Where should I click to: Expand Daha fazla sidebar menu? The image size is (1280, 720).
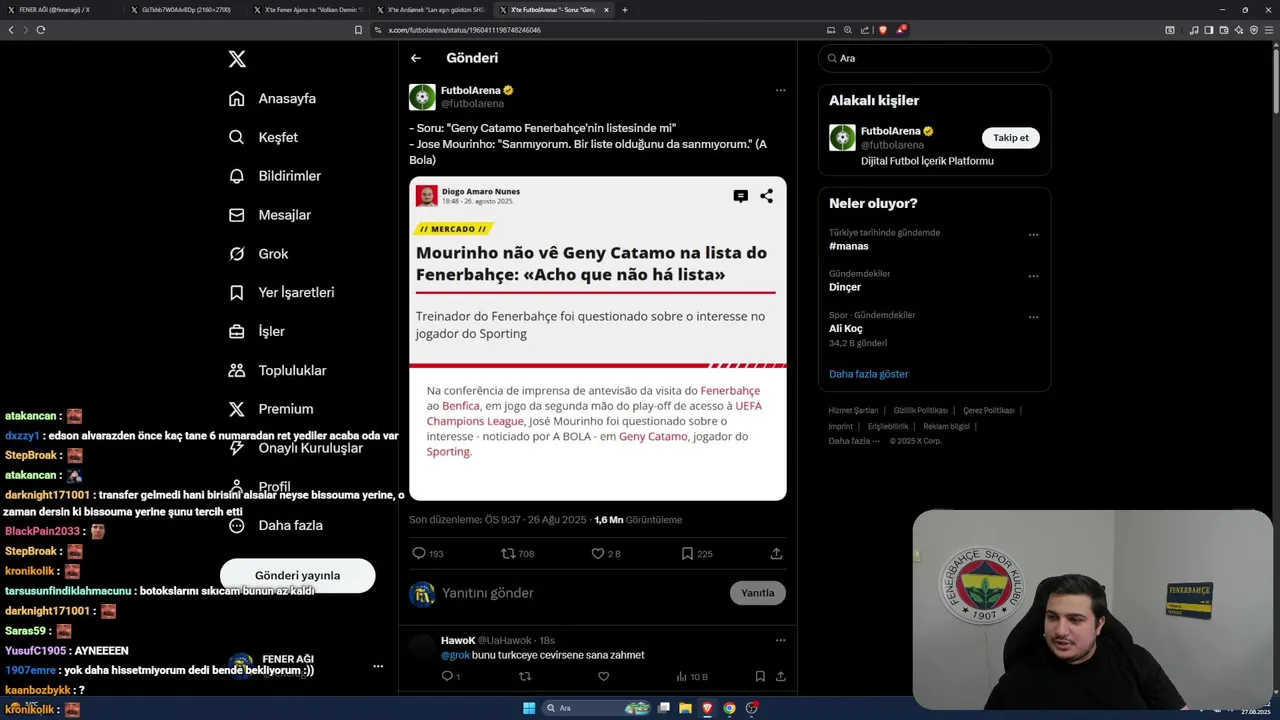pyautogui.click(x=275, y=525)
